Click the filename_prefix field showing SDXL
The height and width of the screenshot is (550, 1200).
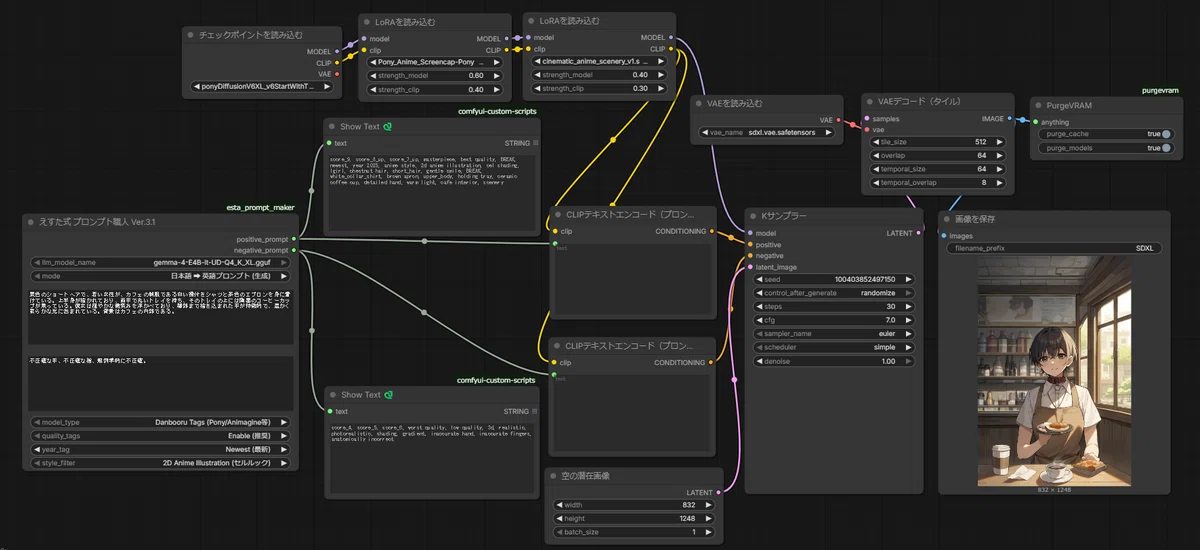[1054, 248]
